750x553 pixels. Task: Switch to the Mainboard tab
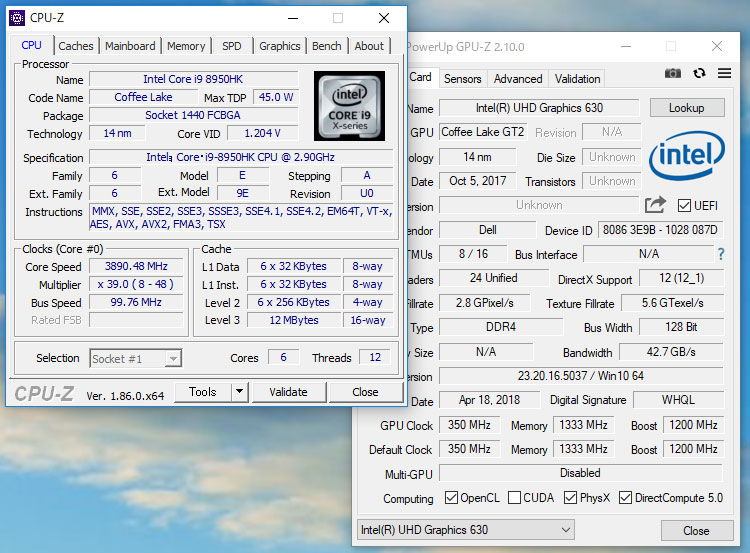[x=130, y=46]
